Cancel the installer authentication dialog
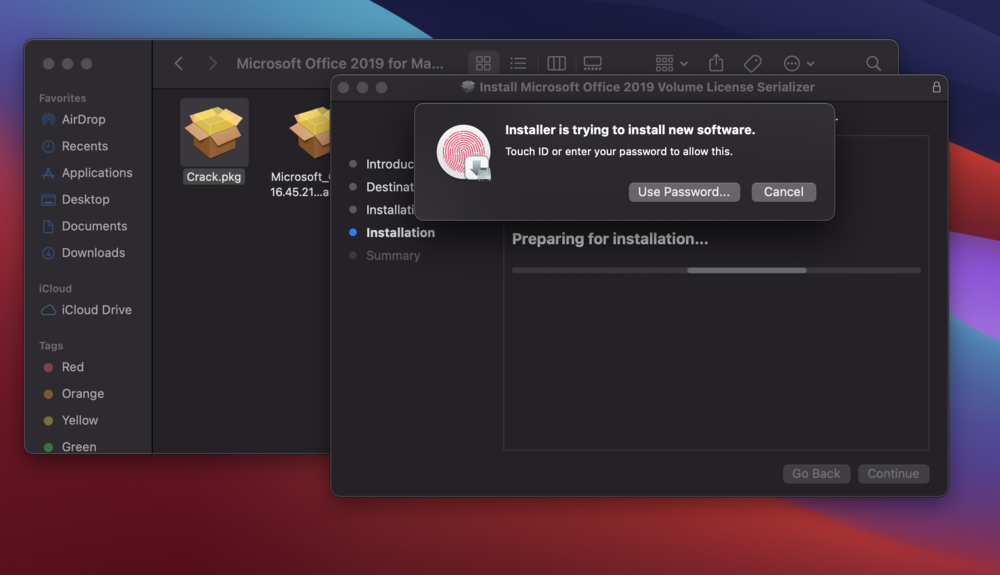This screenshot has height=575, width=1000. [783, 192]
